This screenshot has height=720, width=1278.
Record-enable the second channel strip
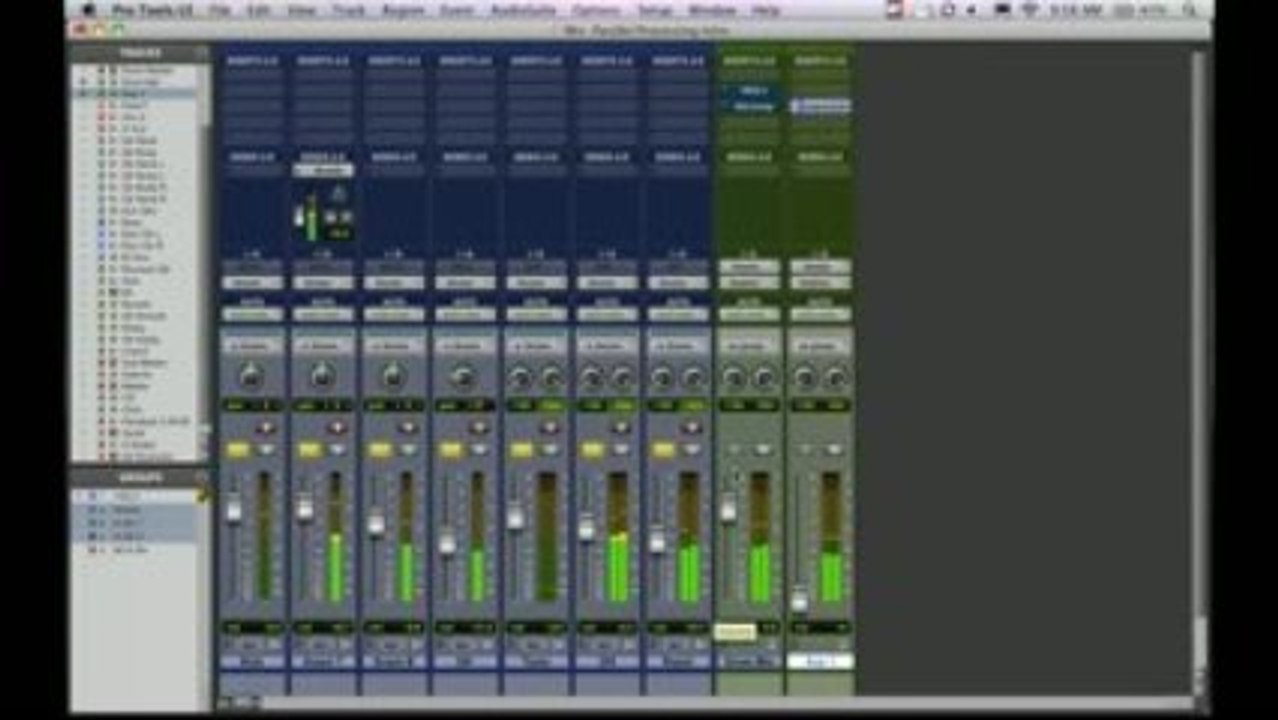pos(337,428)
